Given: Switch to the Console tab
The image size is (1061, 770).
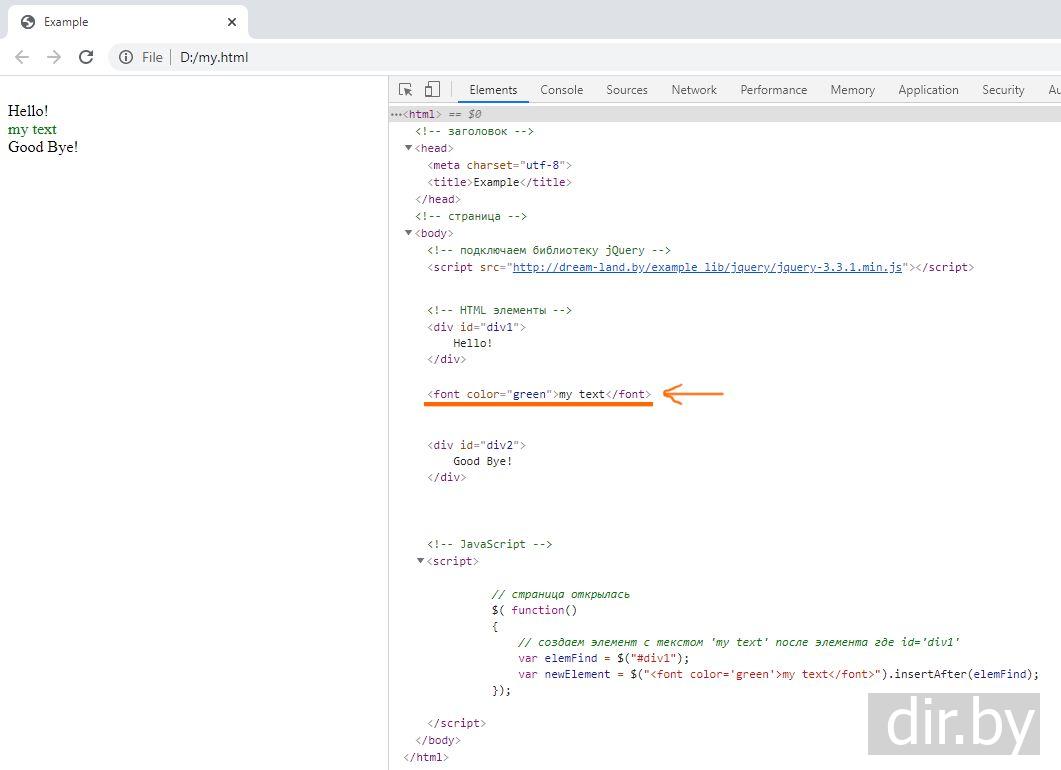Looking at the screenshot, I should click(x=561, y=90).
